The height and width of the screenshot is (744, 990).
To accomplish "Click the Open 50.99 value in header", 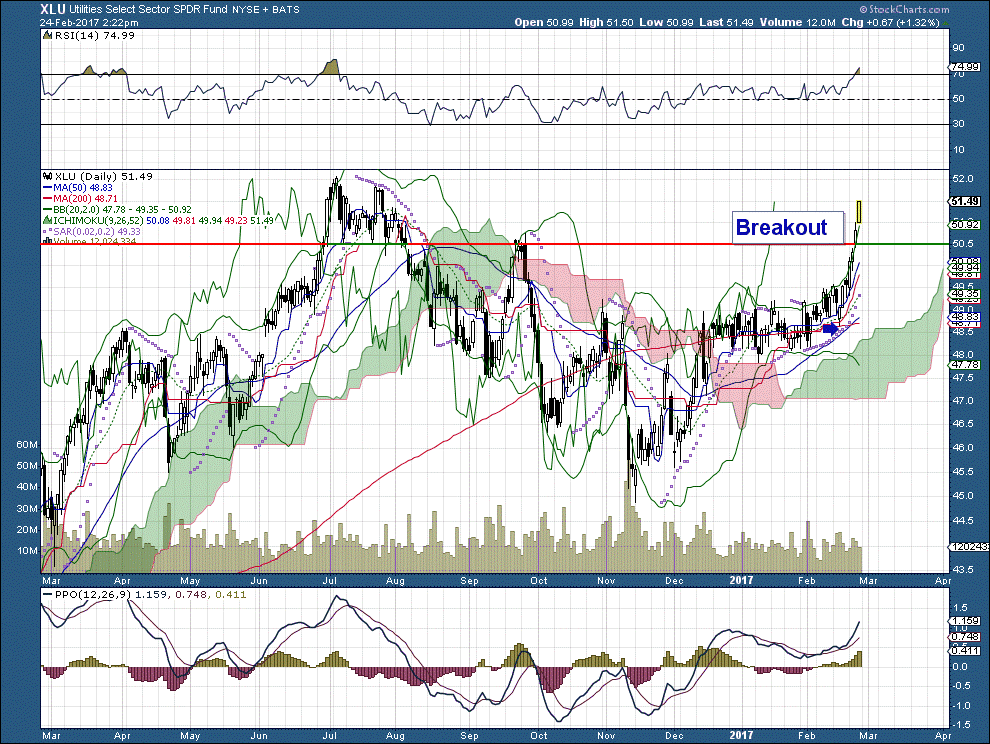I will pyautogui.click(x=544, y=22).
